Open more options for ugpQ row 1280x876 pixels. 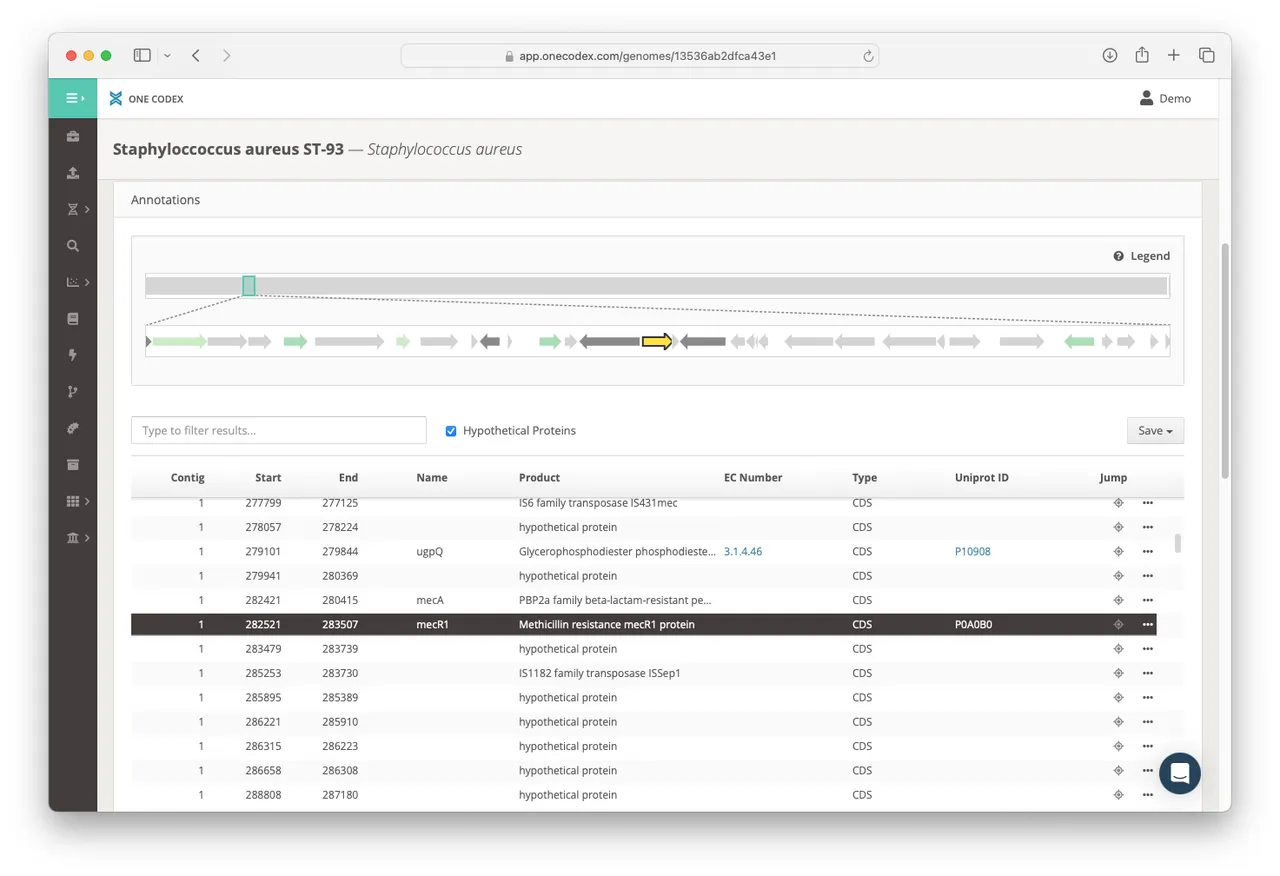point(1147,552)
